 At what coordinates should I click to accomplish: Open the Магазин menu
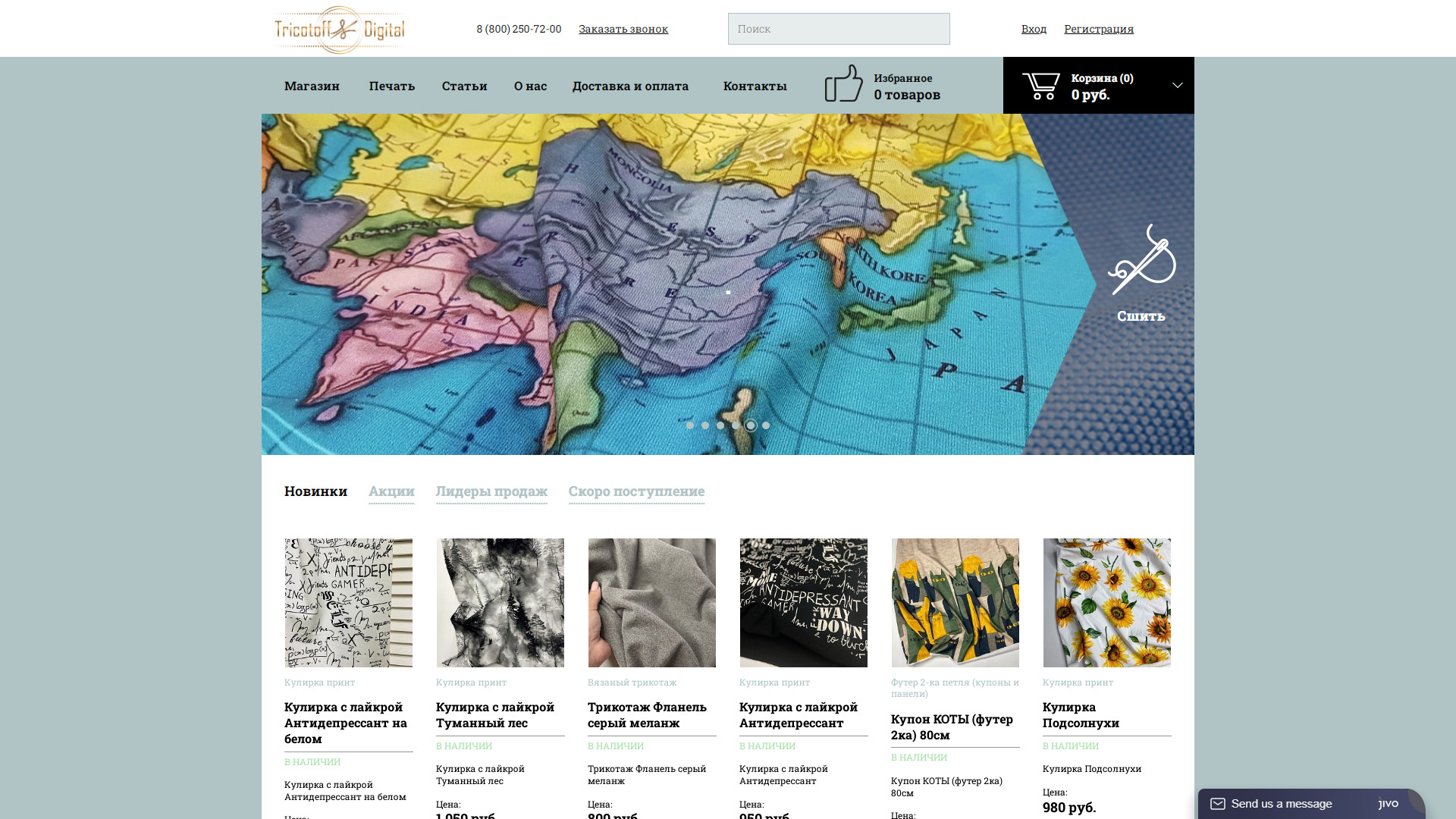click(x=312, y=86)
